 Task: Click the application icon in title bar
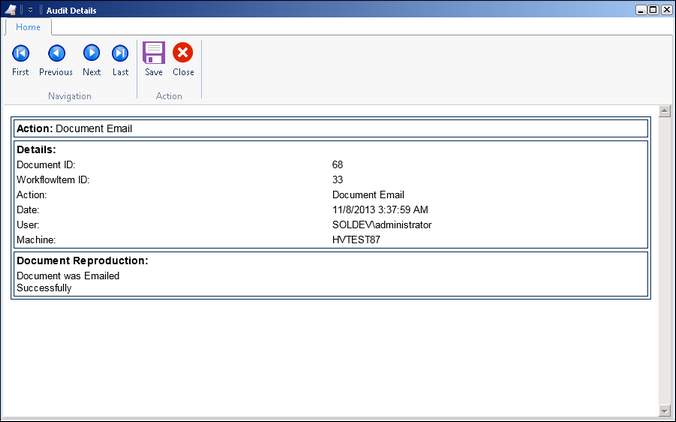tap(11, 9)
